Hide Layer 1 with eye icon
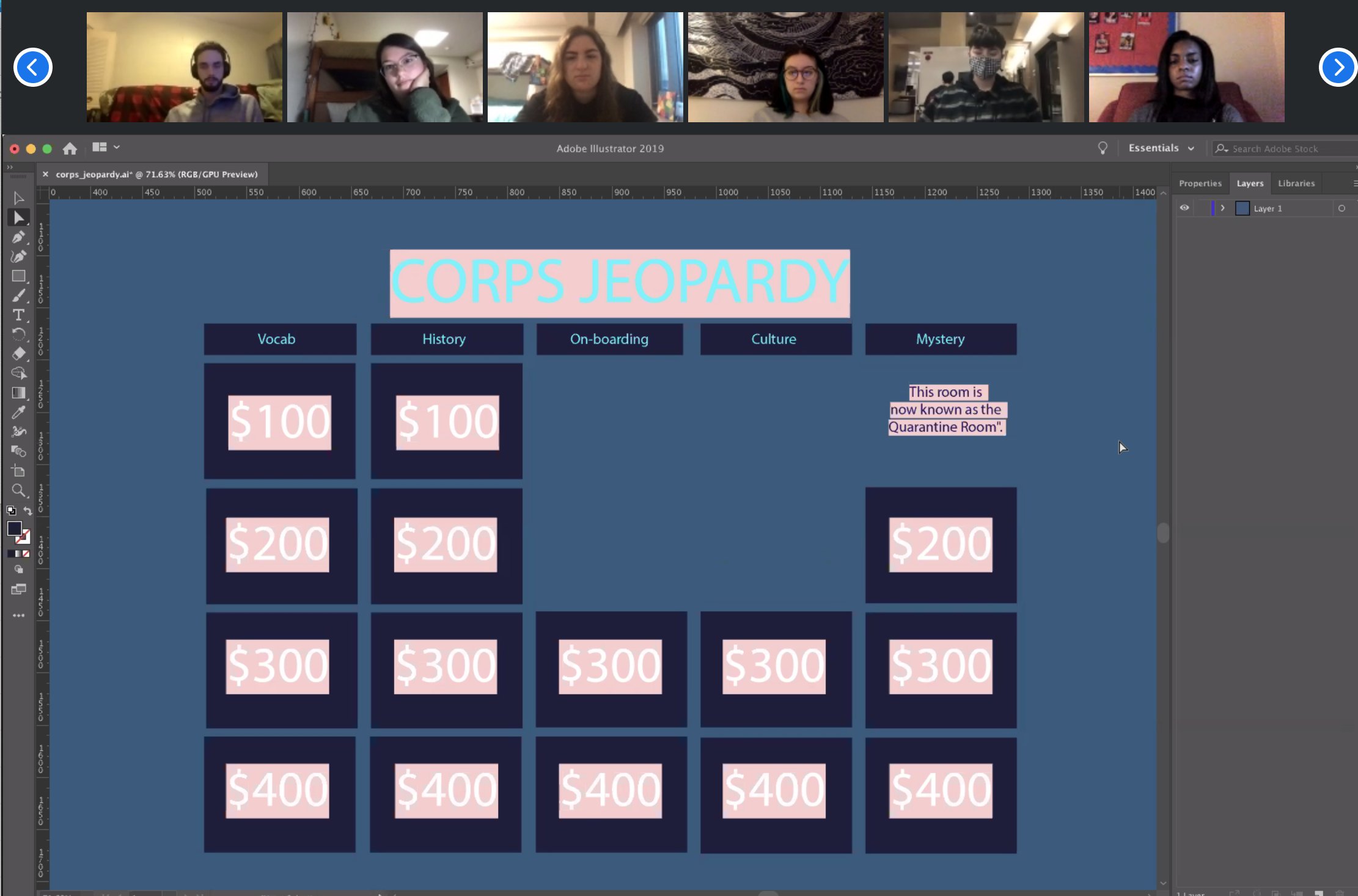Image resolution: width=1358 pixels, height=896 pixels. coord(1184,208)
